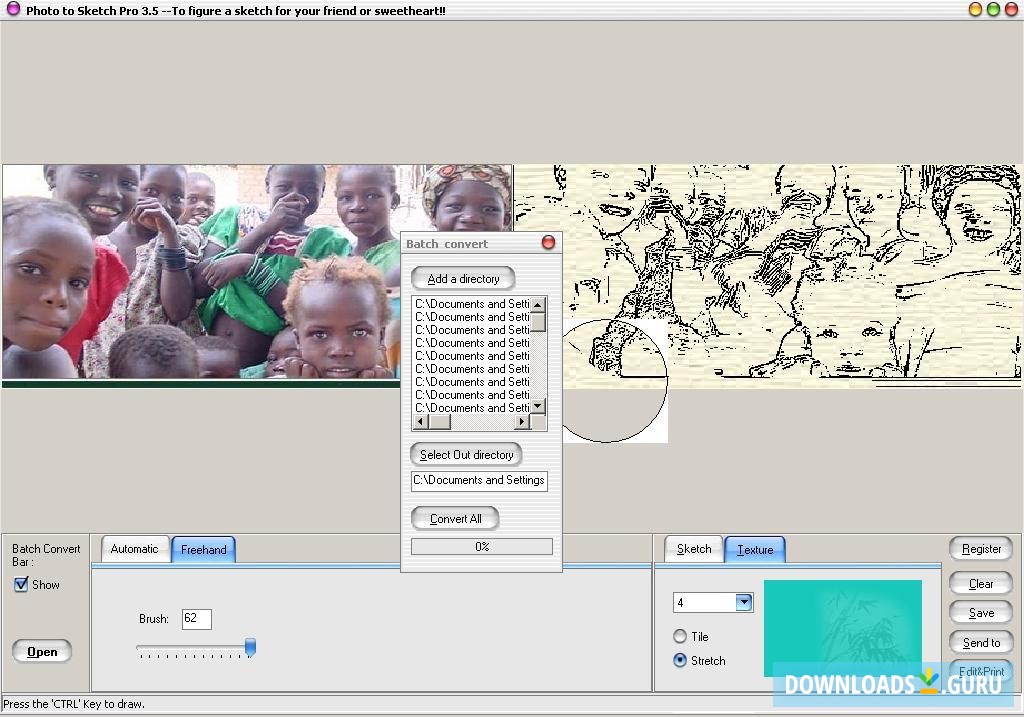Screen dimensions: 1024x717
Task: Click the Brush size input showing 62
Action: click(x=196, y=618)
